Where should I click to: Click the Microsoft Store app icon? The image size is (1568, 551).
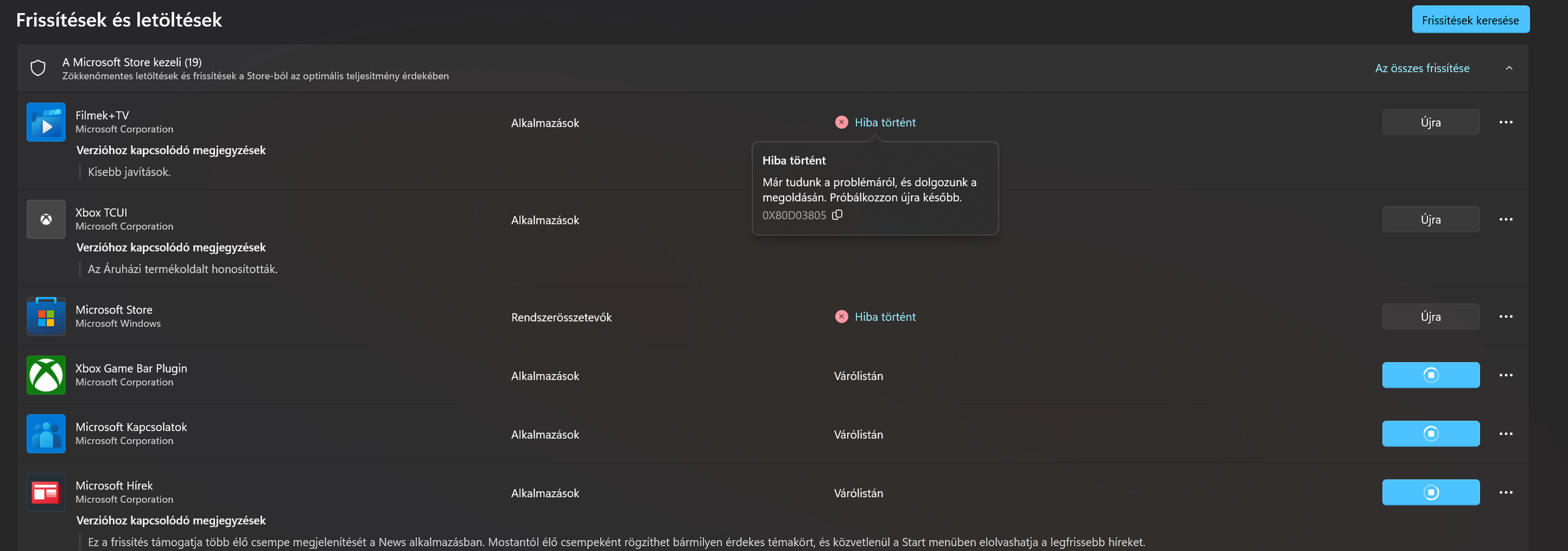pyautogui.click(x=46, y=317)
